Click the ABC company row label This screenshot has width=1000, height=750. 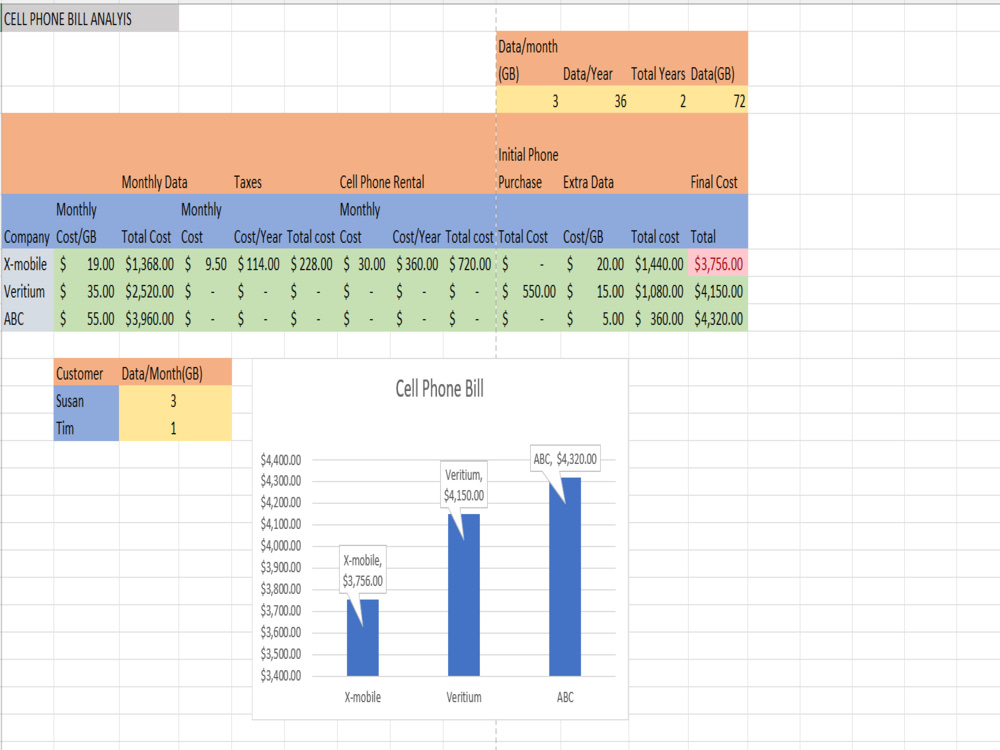[x=27, y=318]
